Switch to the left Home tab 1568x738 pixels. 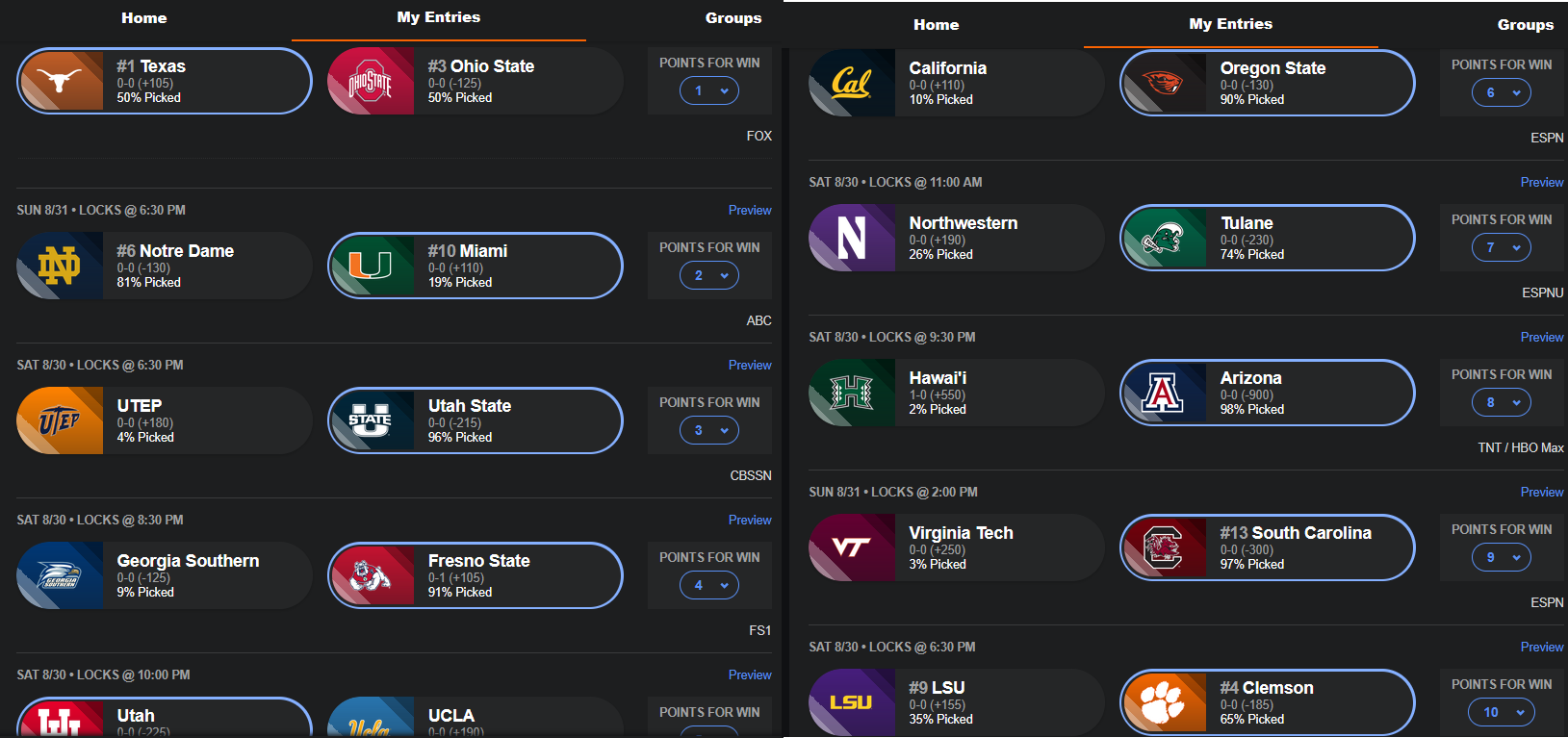tap(144, 18)
